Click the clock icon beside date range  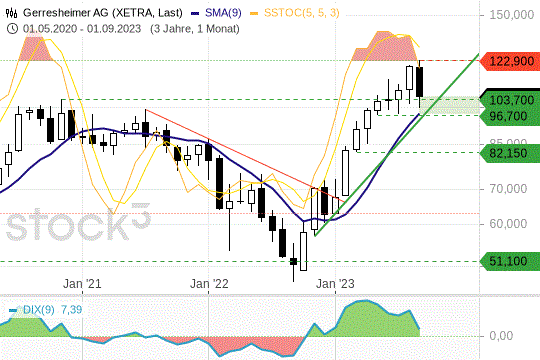click(x=12, y=29)
